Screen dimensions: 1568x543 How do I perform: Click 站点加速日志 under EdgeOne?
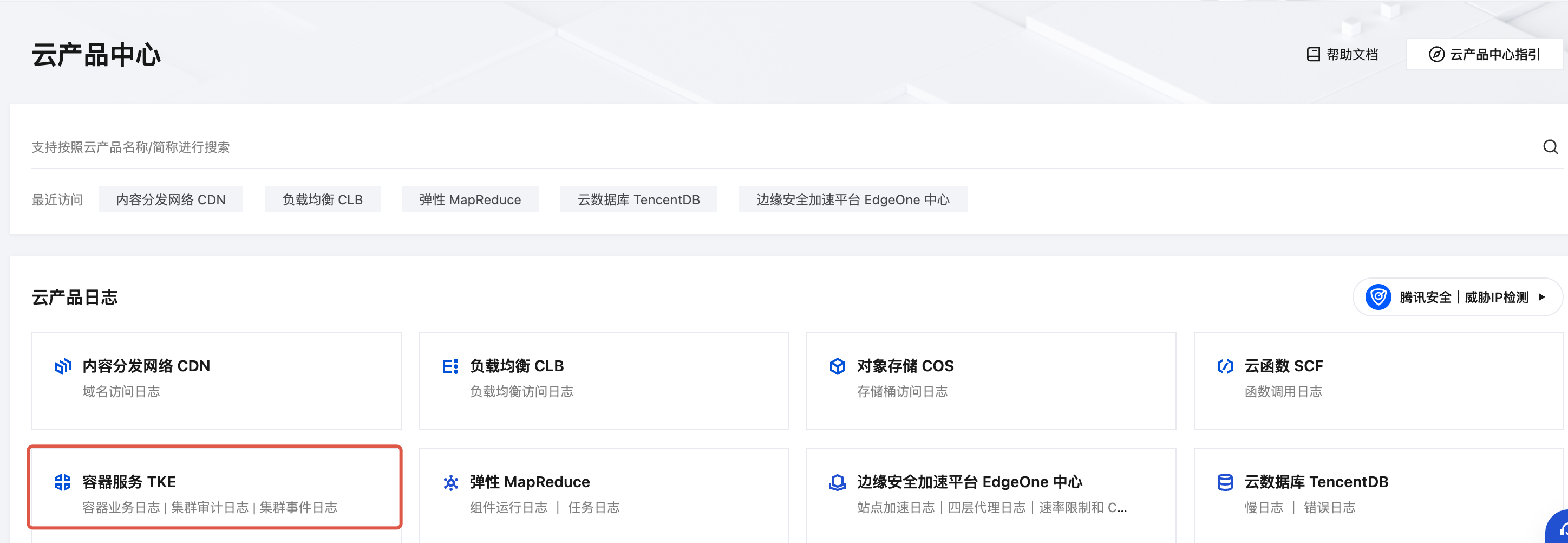(896, 508)
